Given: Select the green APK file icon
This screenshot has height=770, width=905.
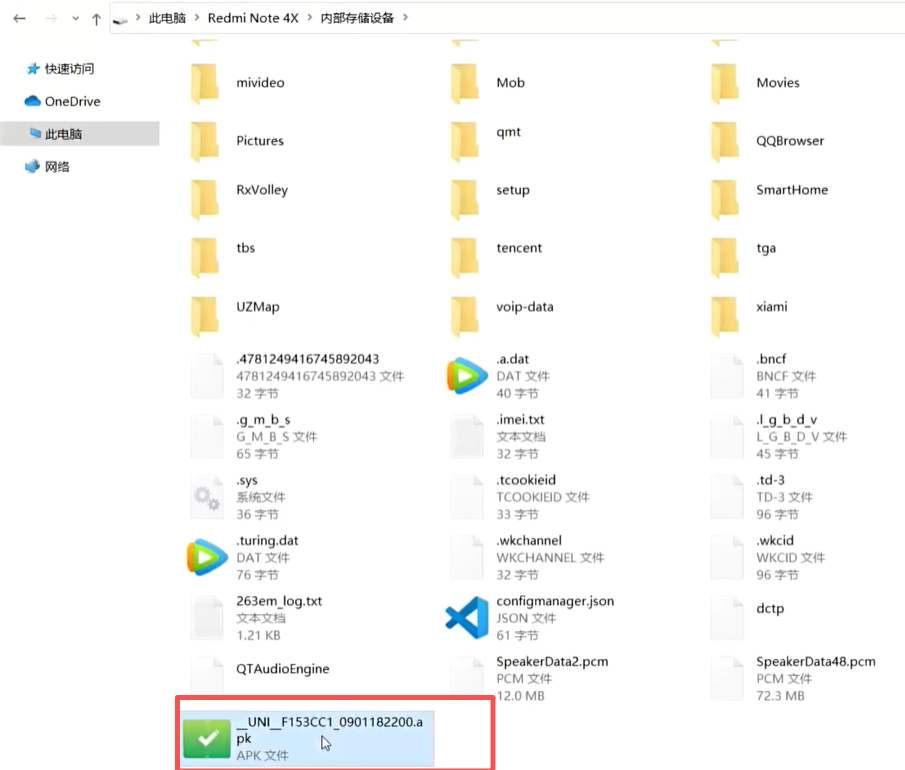Looking at the screenshot, I should [x=207, y=739].
